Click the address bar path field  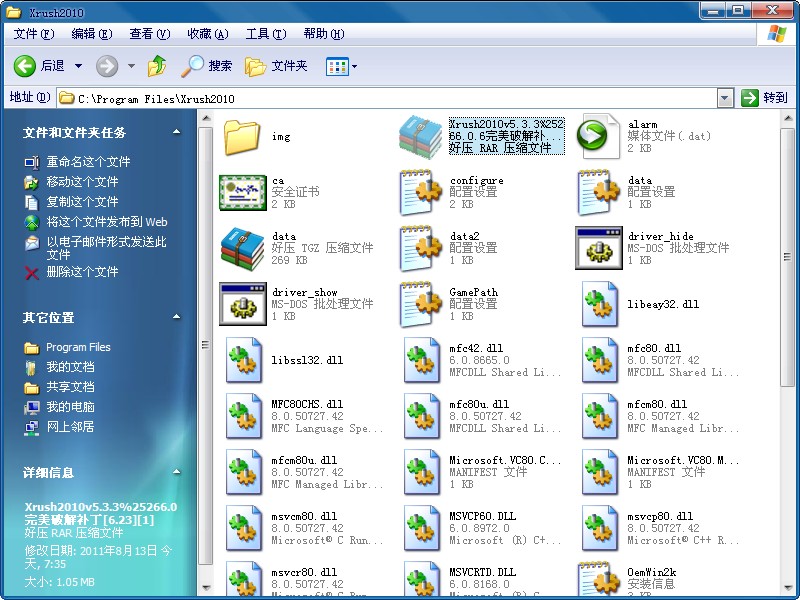pos(386,98)
